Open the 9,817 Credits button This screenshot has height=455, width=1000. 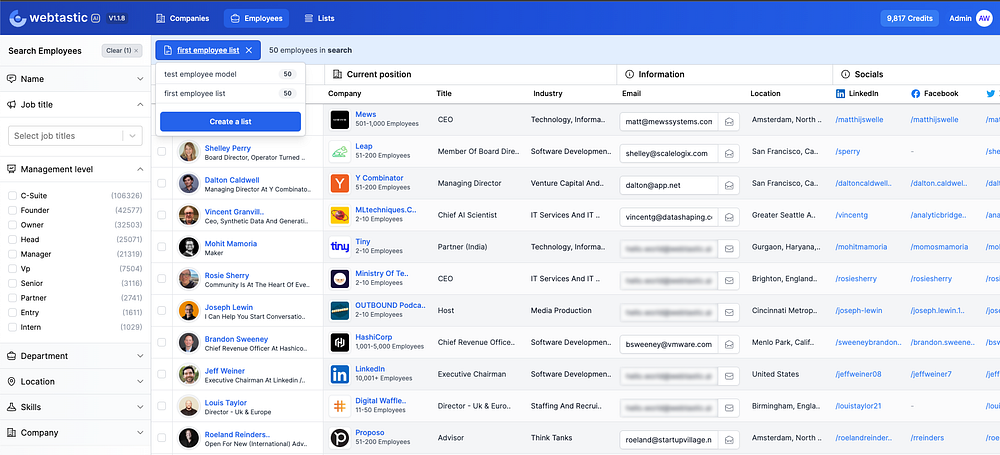click(910, 19)
